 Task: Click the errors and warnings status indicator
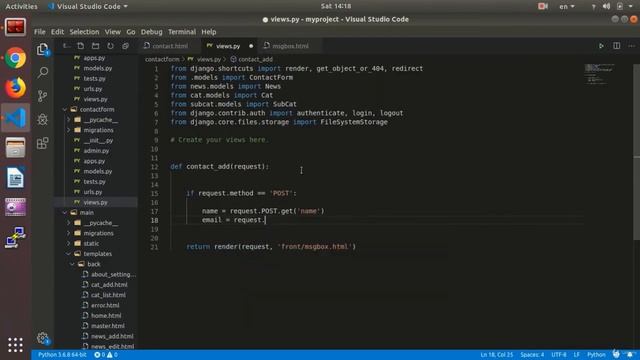point(106,355)
